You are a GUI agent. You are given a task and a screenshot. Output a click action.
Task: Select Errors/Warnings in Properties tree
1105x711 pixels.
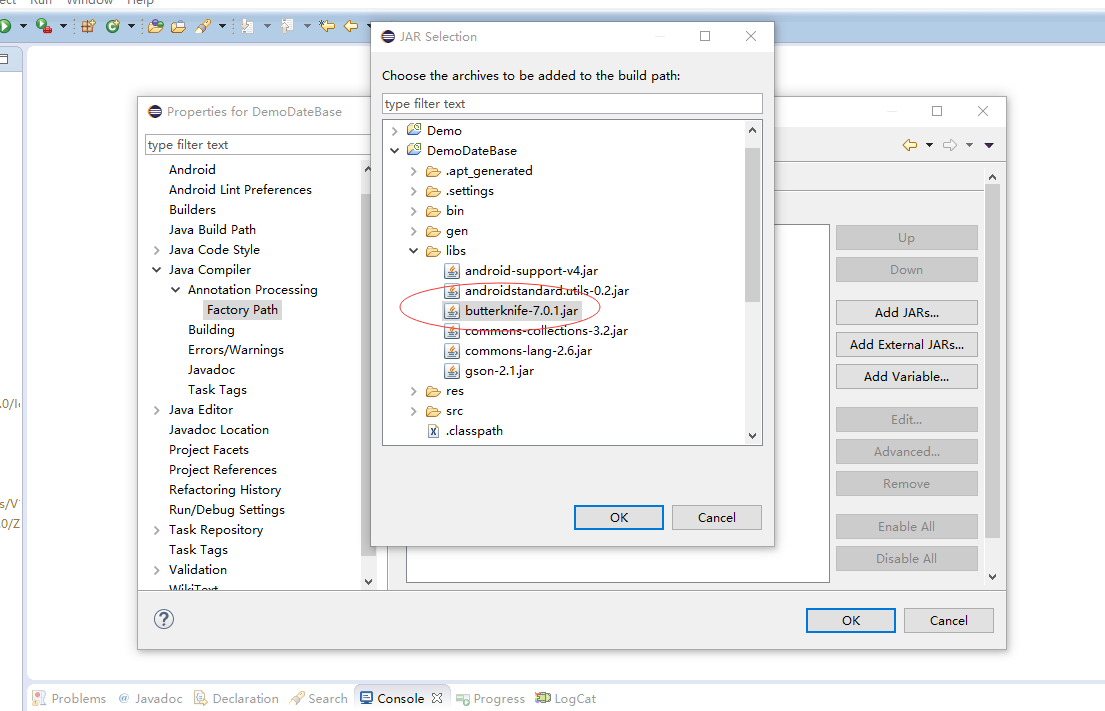[235, 350]
